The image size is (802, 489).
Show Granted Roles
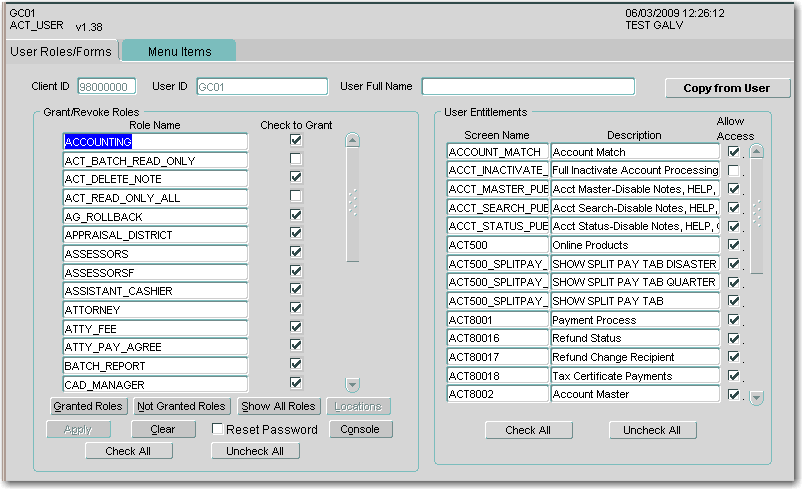(x=88, y=406)
